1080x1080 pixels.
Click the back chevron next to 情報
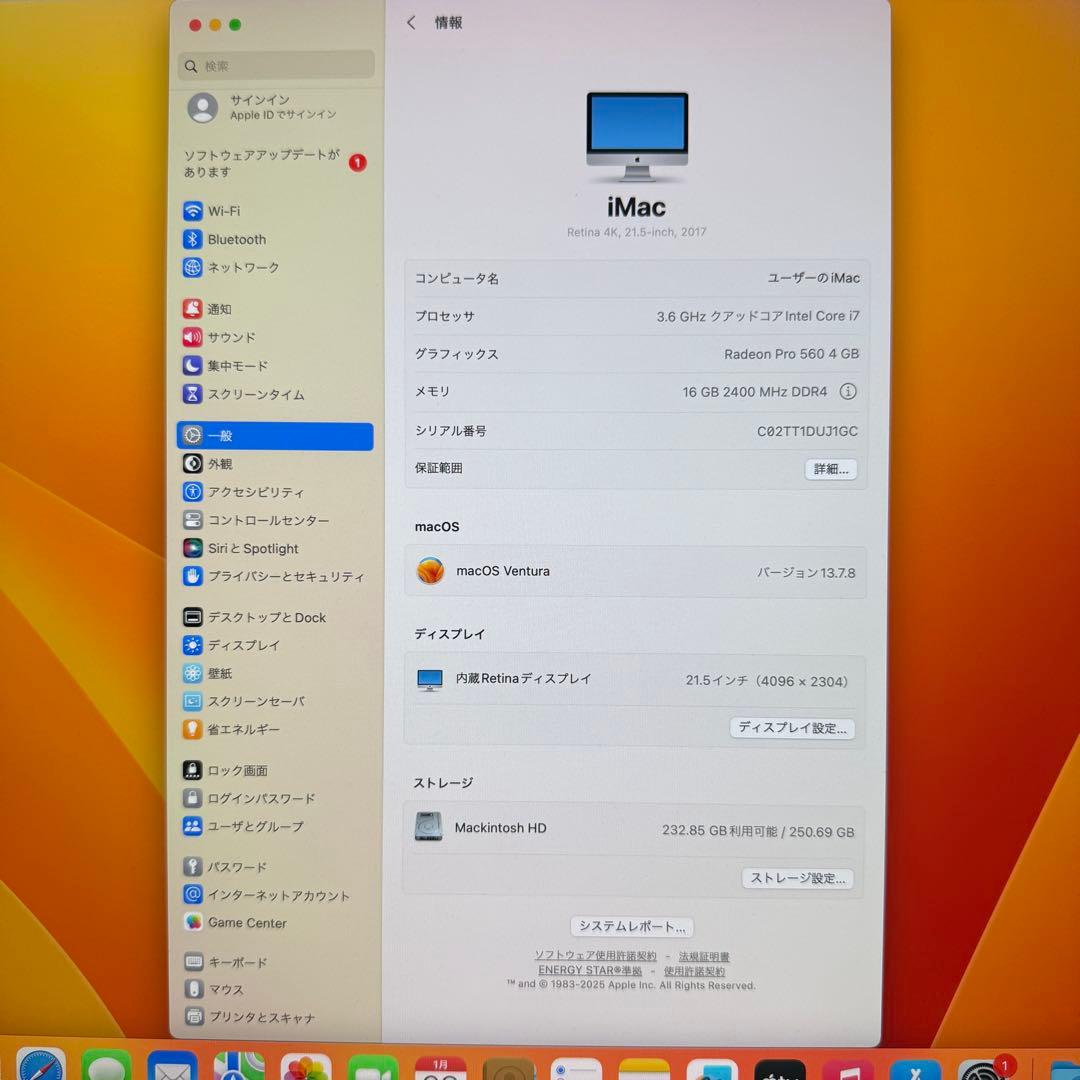411,22
